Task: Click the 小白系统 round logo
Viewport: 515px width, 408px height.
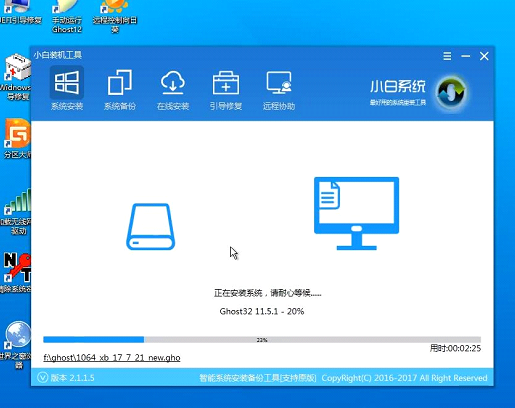Action: [451, 92]
